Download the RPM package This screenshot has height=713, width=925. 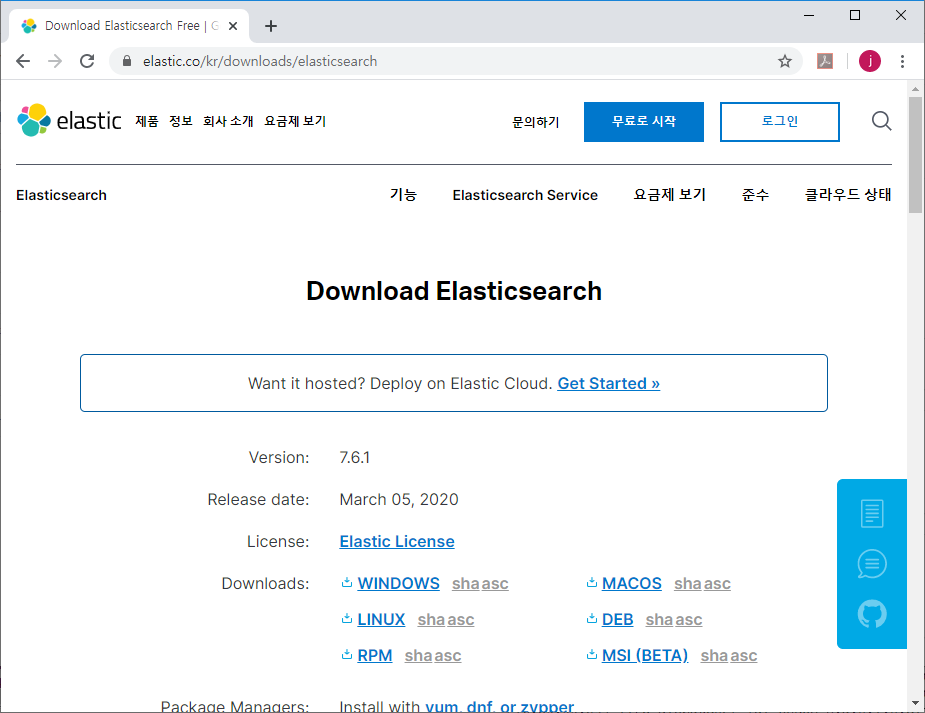(x=375, y=655)
